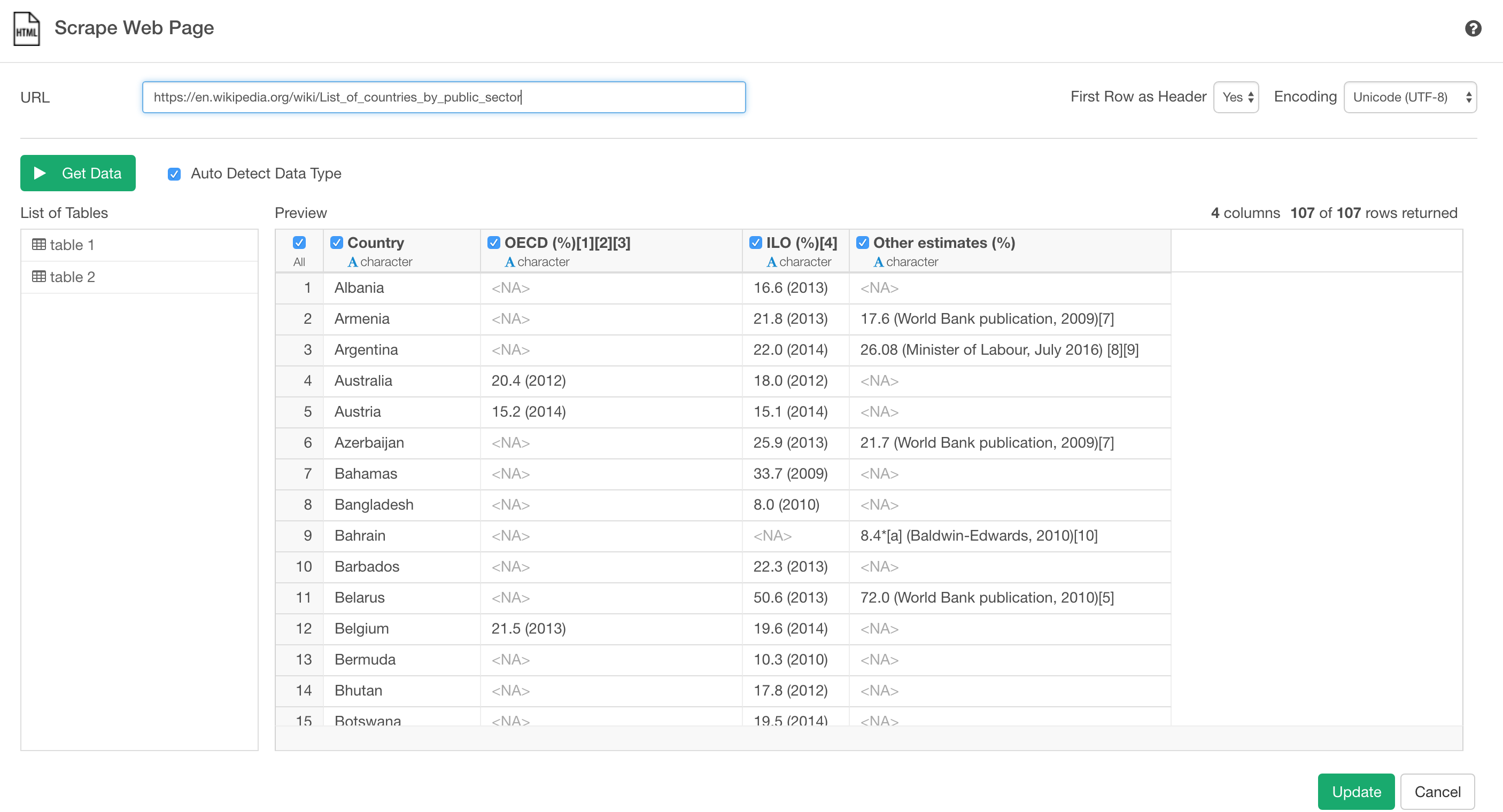The height and width of the screenshot is (812, 1503).
Task: Click the 33.7 (2009) ILO cell
Action: [x=795, y=474]
